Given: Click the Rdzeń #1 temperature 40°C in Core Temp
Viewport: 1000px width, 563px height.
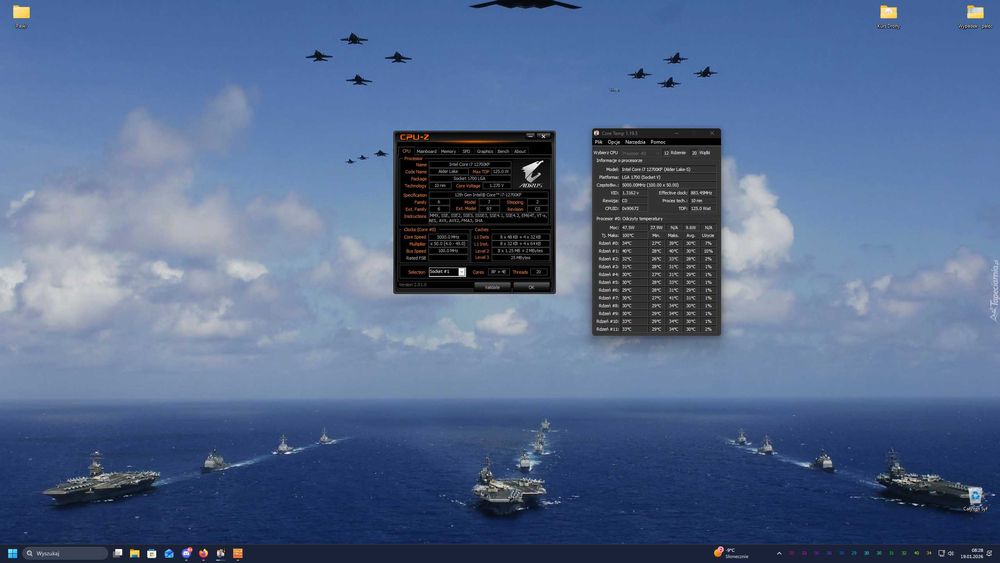Looking at the screenshot, I should coord(634,251).
